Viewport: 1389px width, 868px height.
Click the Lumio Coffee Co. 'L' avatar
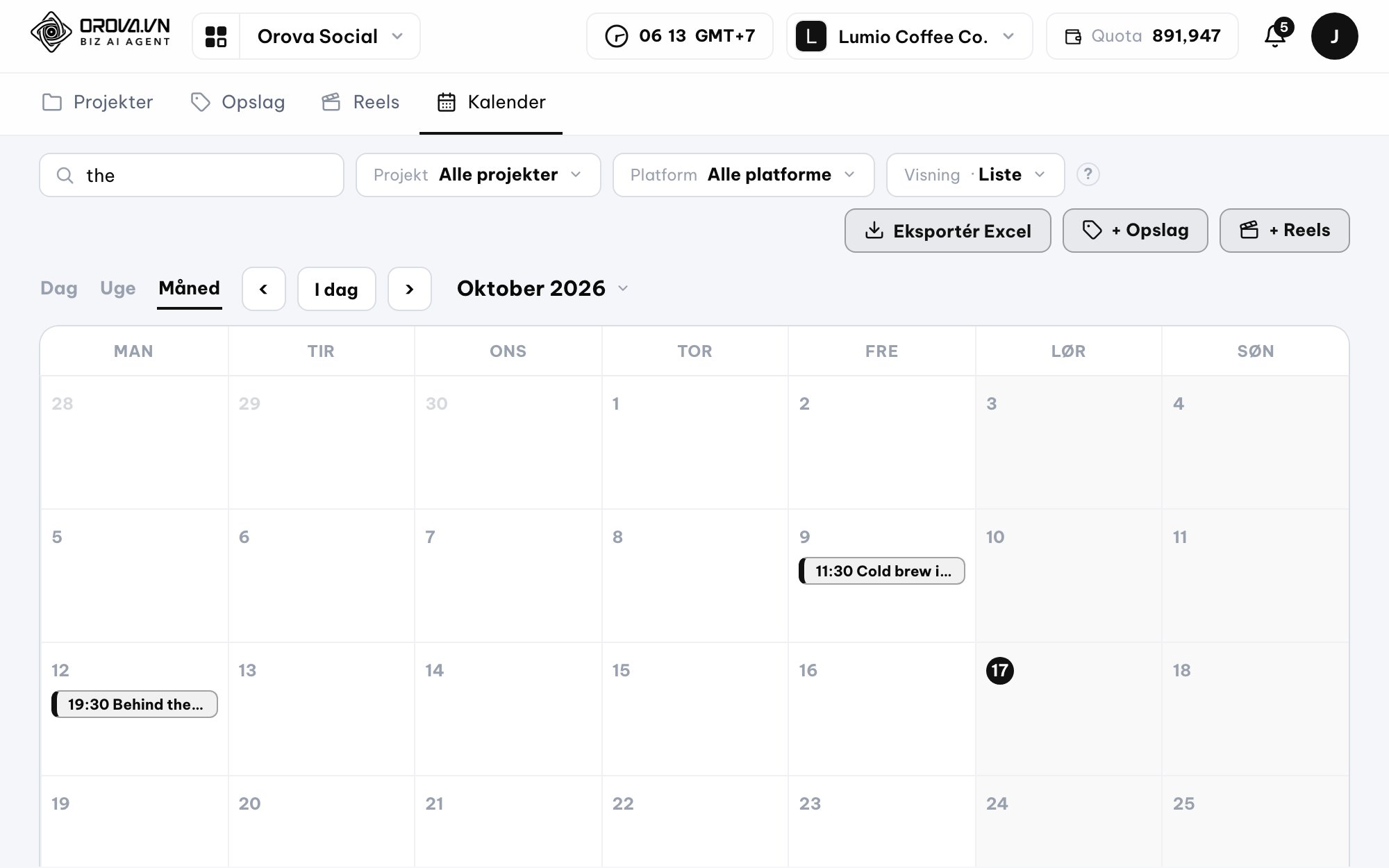pos(810,36)
